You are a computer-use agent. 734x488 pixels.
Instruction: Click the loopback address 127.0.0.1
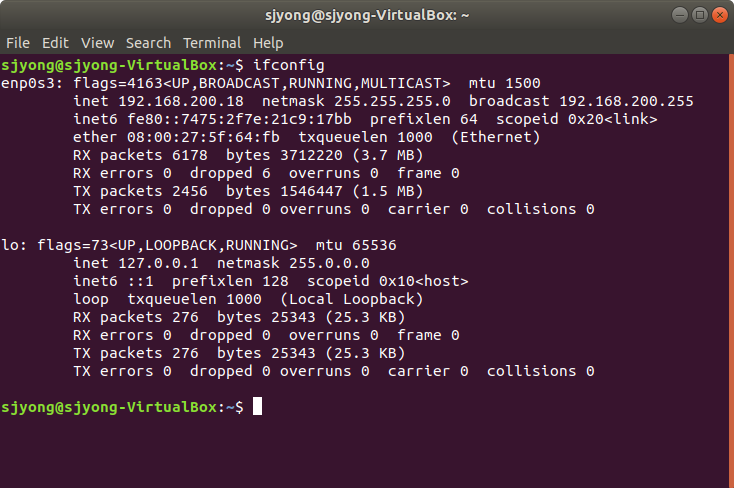(x=158, y=263)
